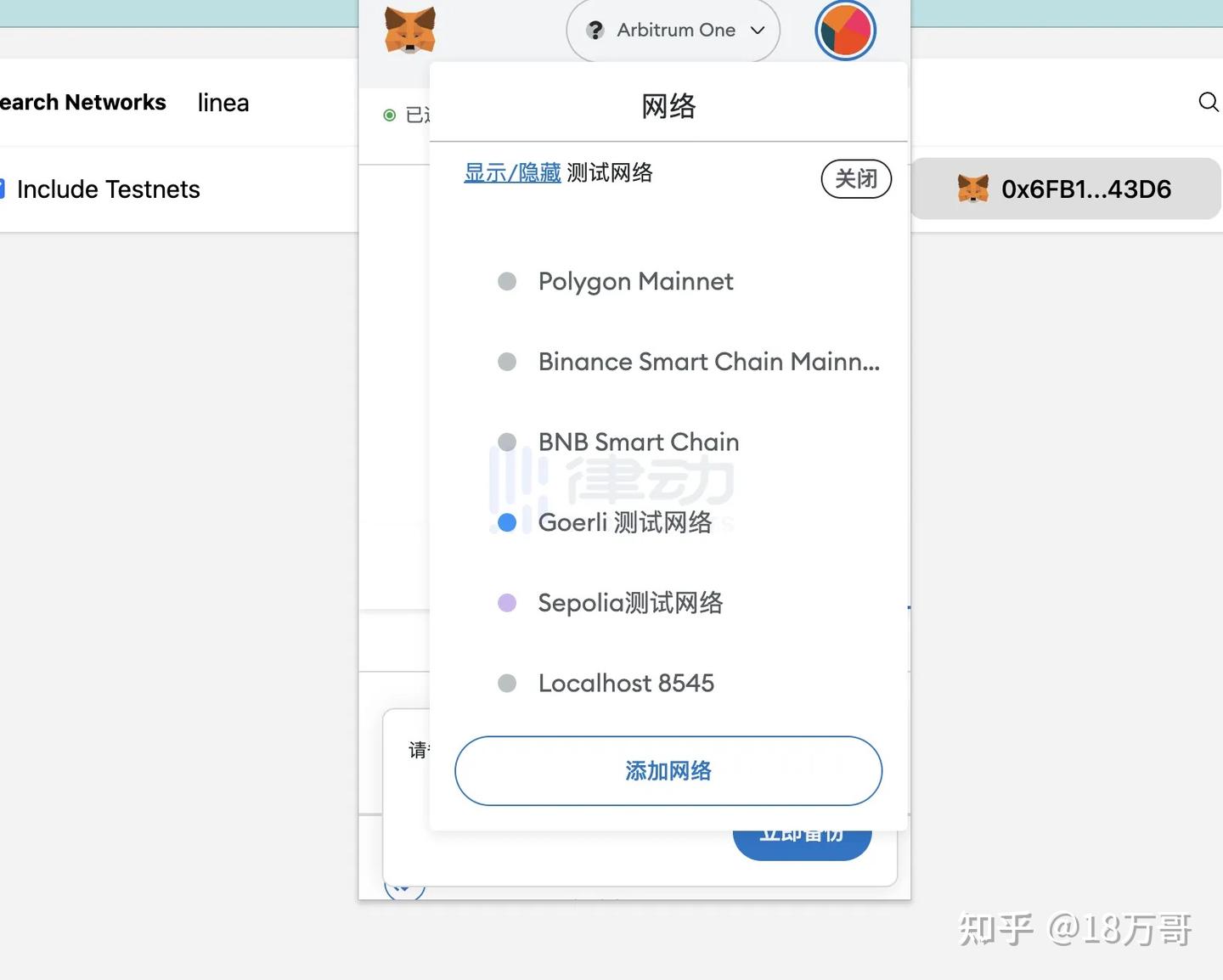Screen dimensions: 1223x980
Task: Expand Binance Smart Chain Mainnet entry
Action: [x=707, y=362]
